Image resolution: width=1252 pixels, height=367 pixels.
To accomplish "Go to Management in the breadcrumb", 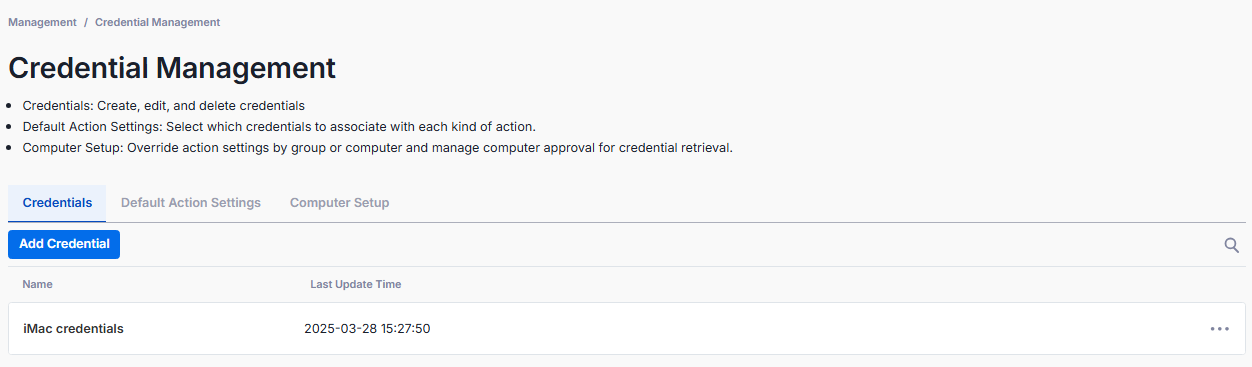I will (42, 22).
